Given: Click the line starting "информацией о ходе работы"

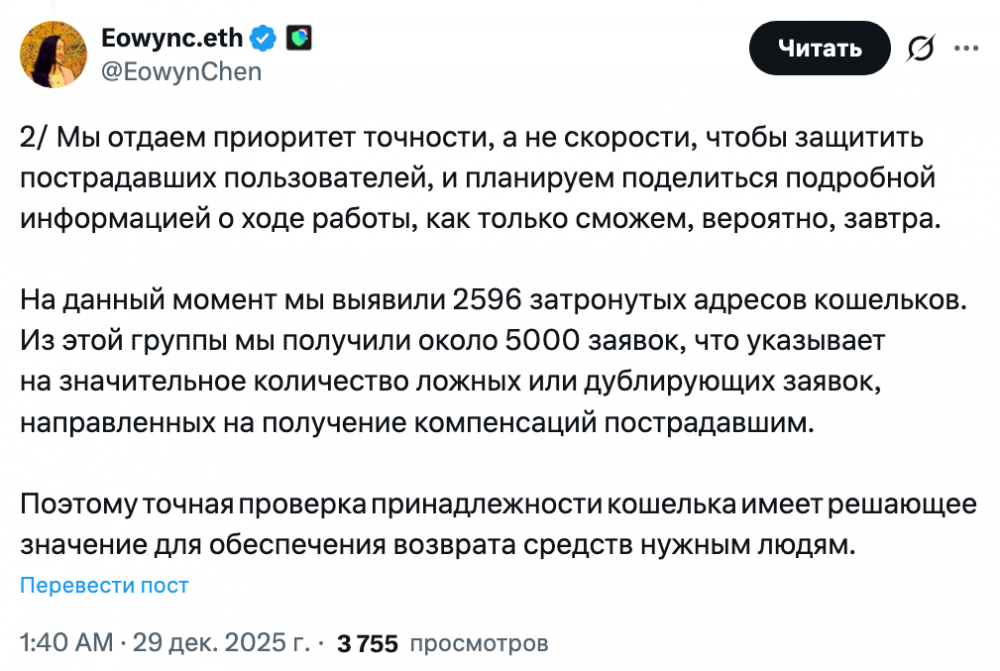Looking at the screenshot, I should pyautogui.click(x=481, y=219).
